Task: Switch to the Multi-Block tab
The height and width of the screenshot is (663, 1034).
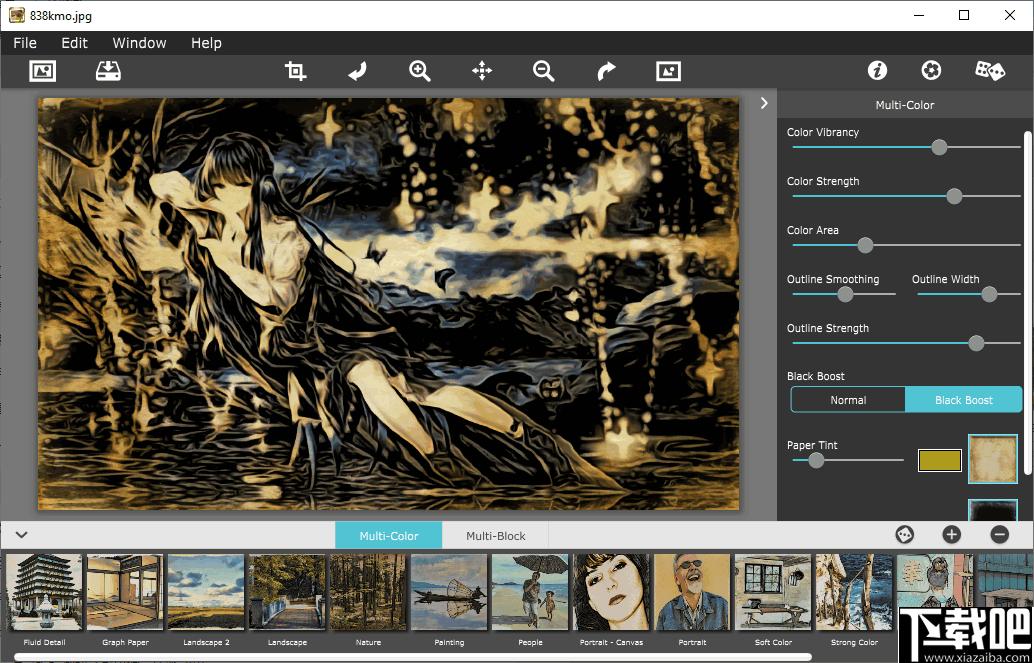Action: [496, 536]
